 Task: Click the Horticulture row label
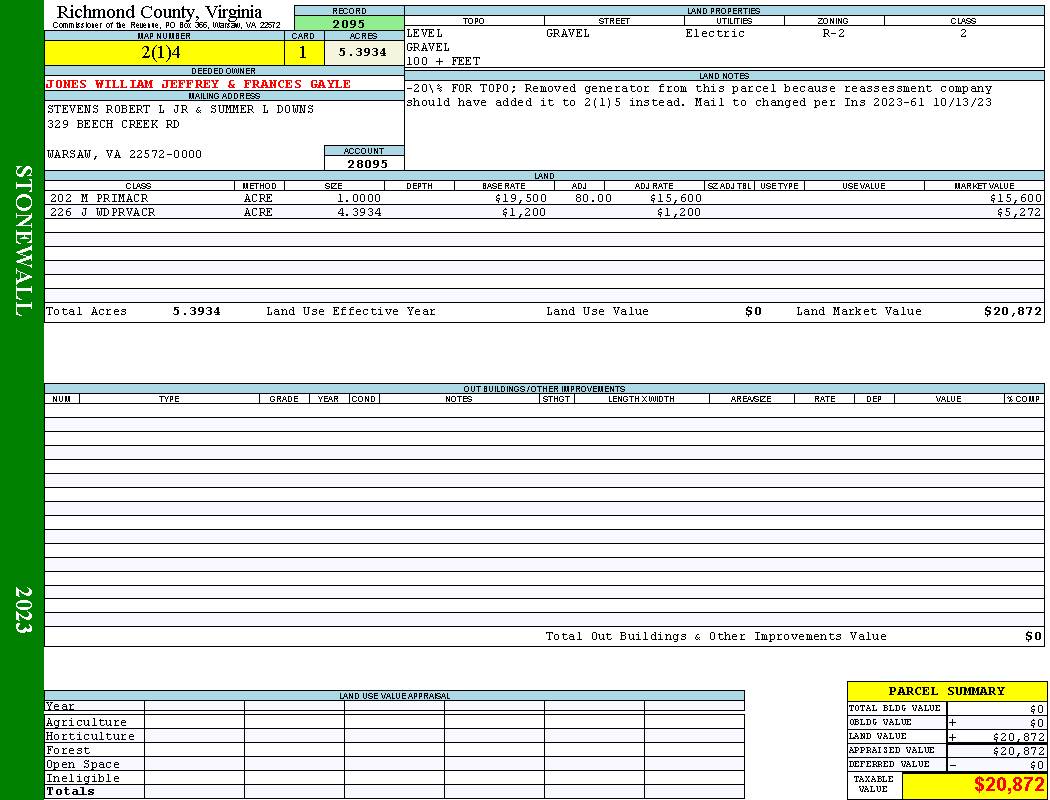[x=90, y=736]
